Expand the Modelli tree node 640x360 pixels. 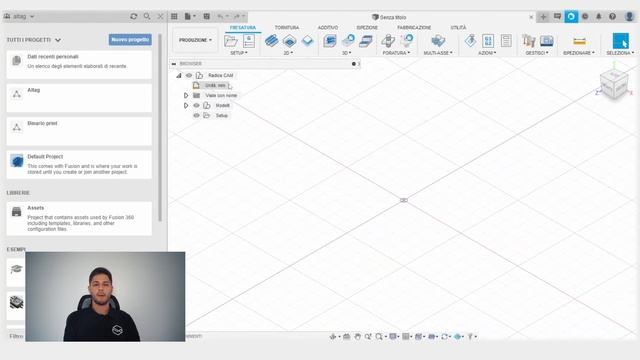(x=186, y=105)
